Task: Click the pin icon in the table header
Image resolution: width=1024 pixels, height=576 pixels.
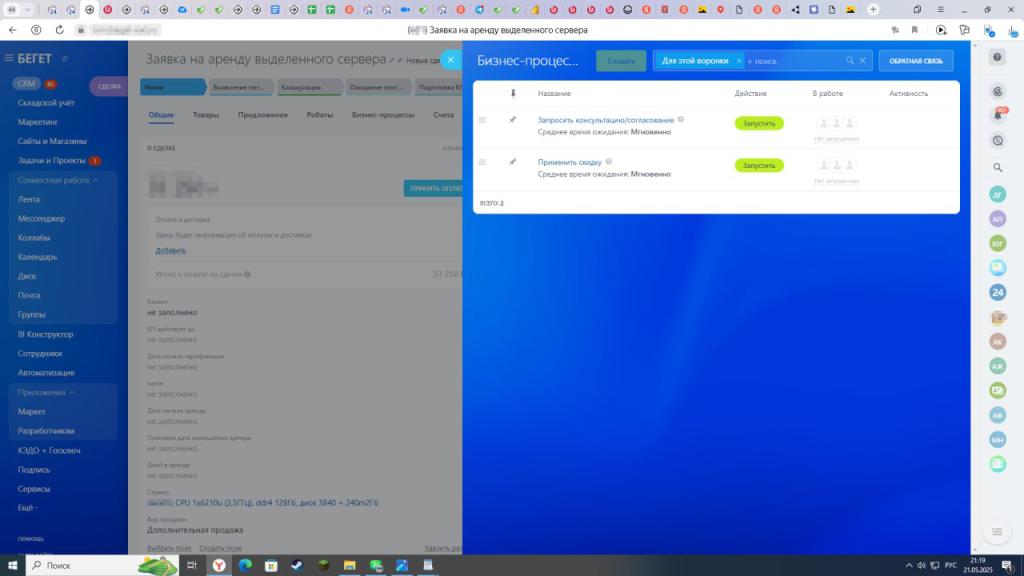Action: [513, 93]
